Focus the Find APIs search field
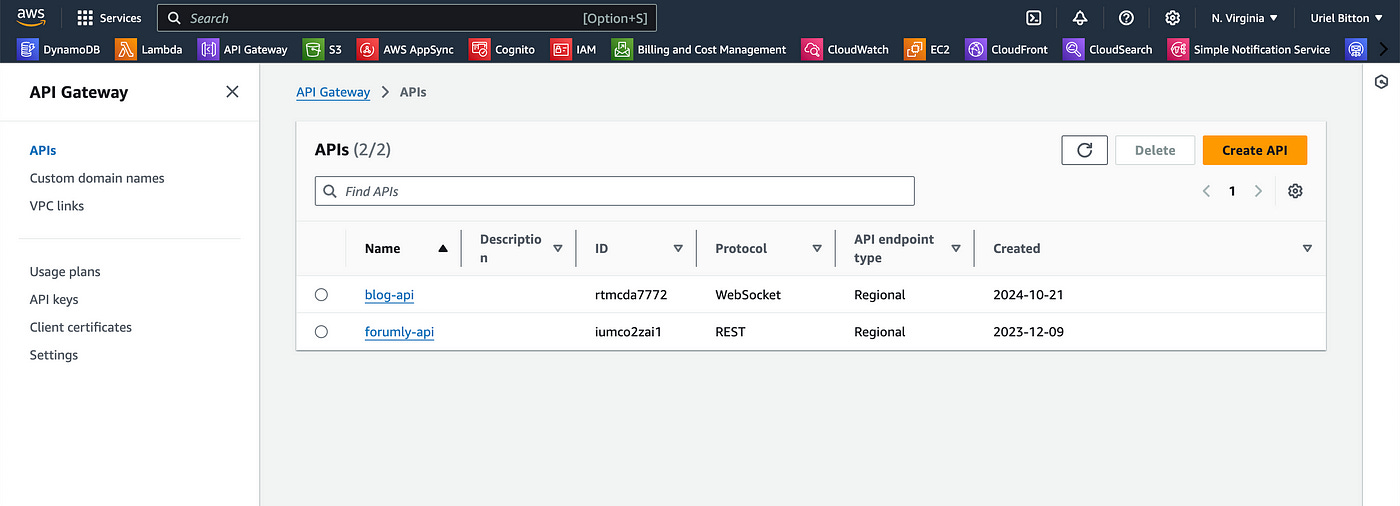 click(614, 191)
